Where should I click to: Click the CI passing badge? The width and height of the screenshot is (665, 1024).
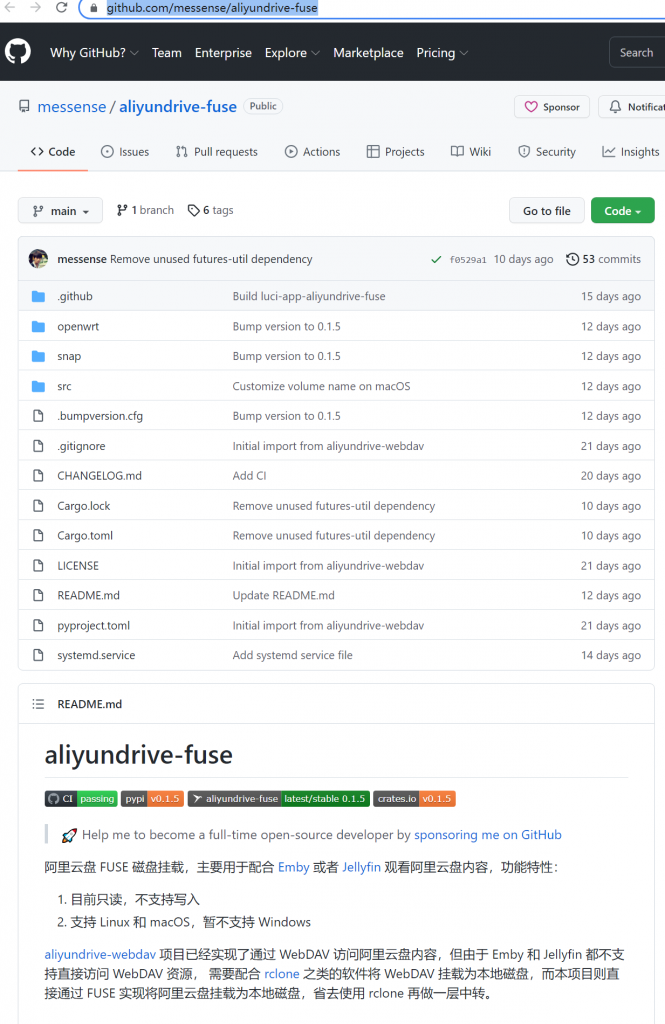[81, 799]
